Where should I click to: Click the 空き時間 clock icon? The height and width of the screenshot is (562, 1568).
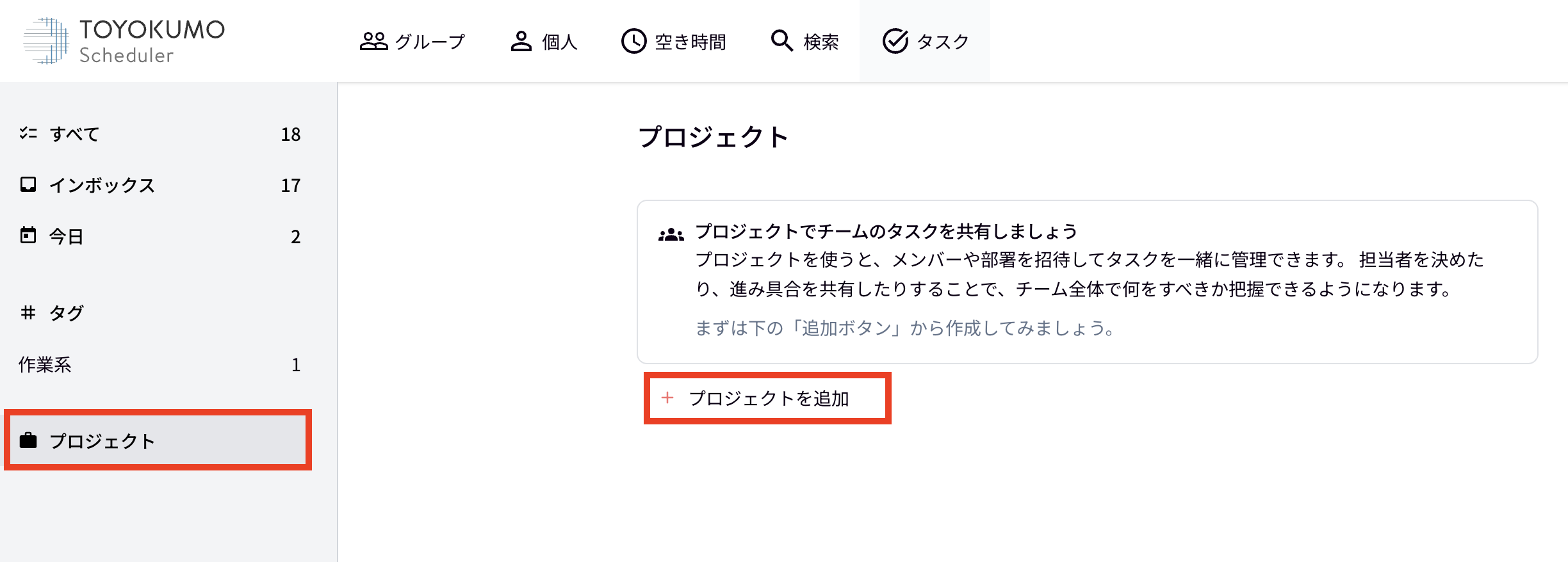tap(633, 40)
